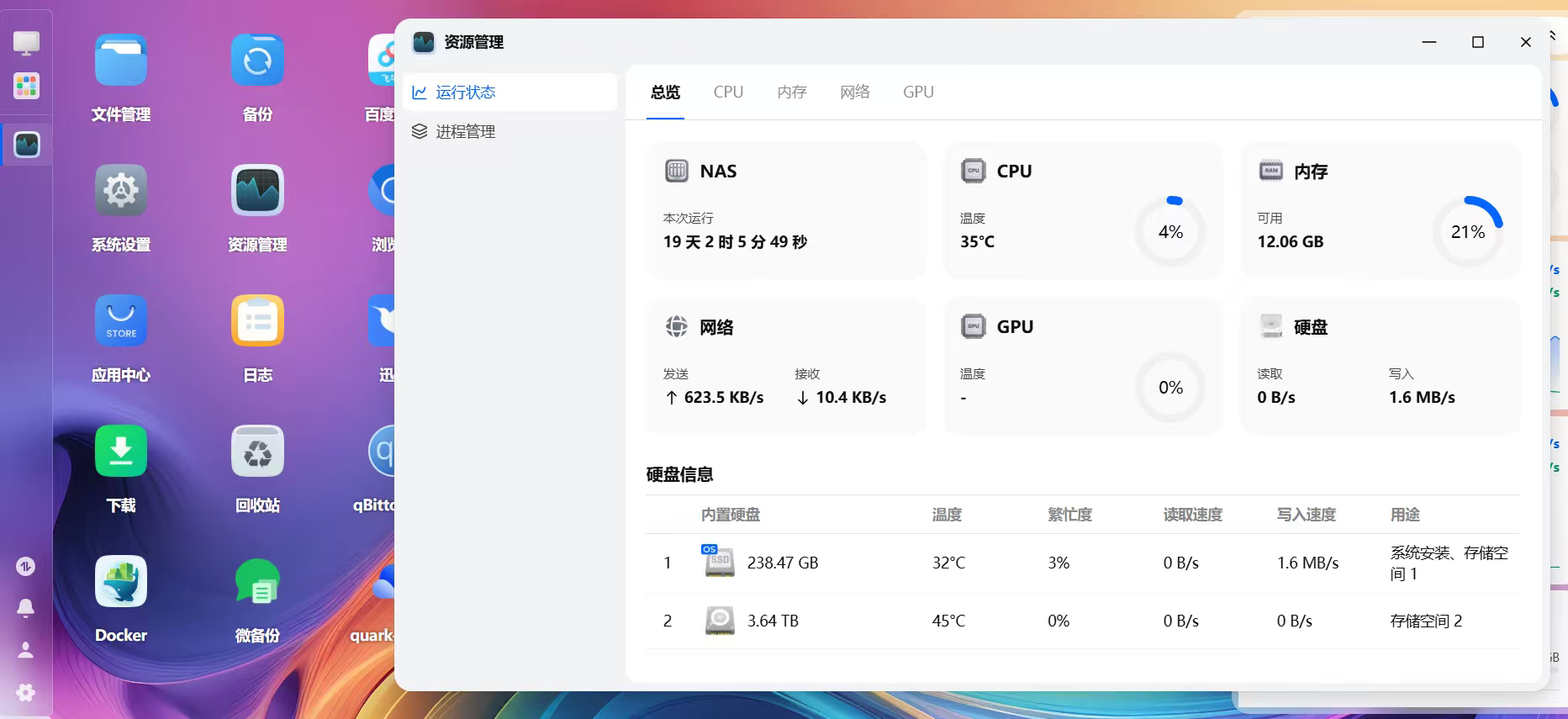Open 资源管理 desktop shortcut
This screenshot has width=1568, height=719.
[257, 190]
